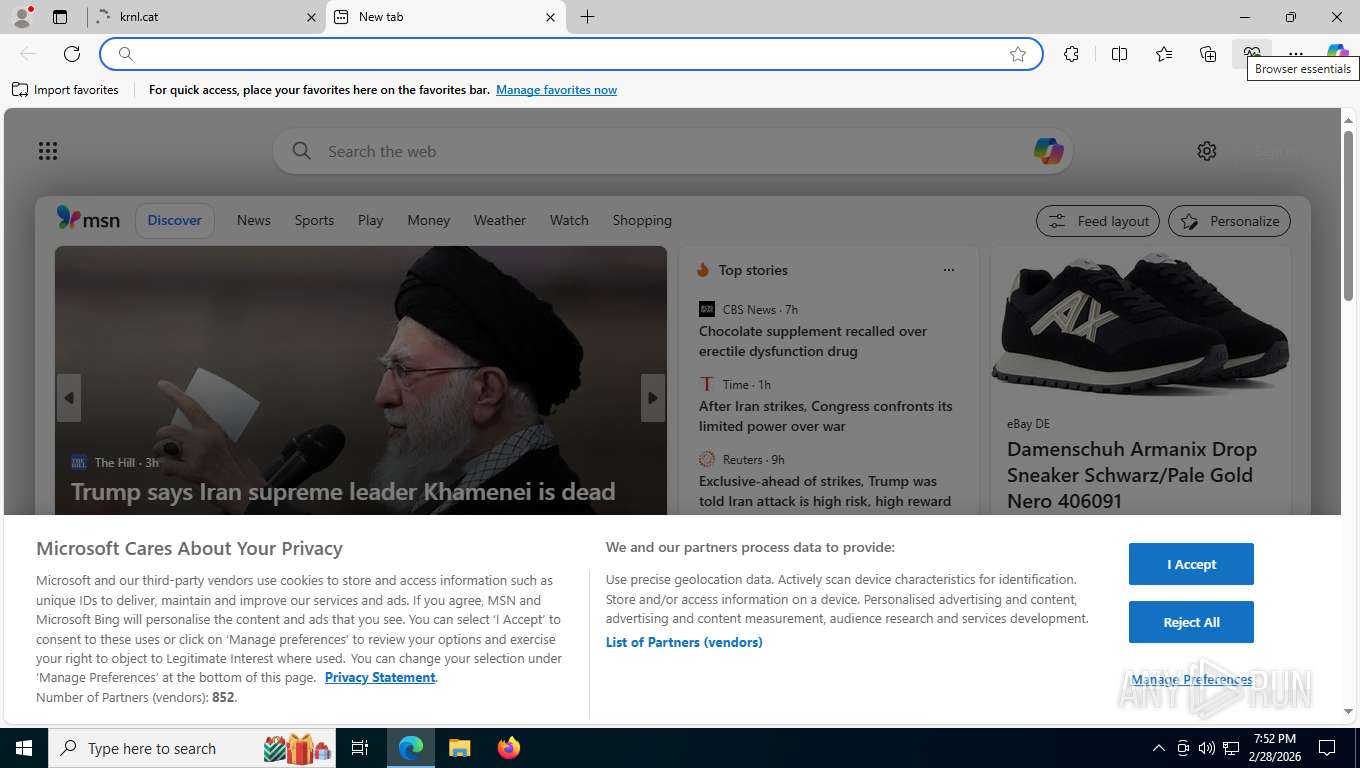
Task: Open Top stories more options menu
Action: (x=949, y=270)
